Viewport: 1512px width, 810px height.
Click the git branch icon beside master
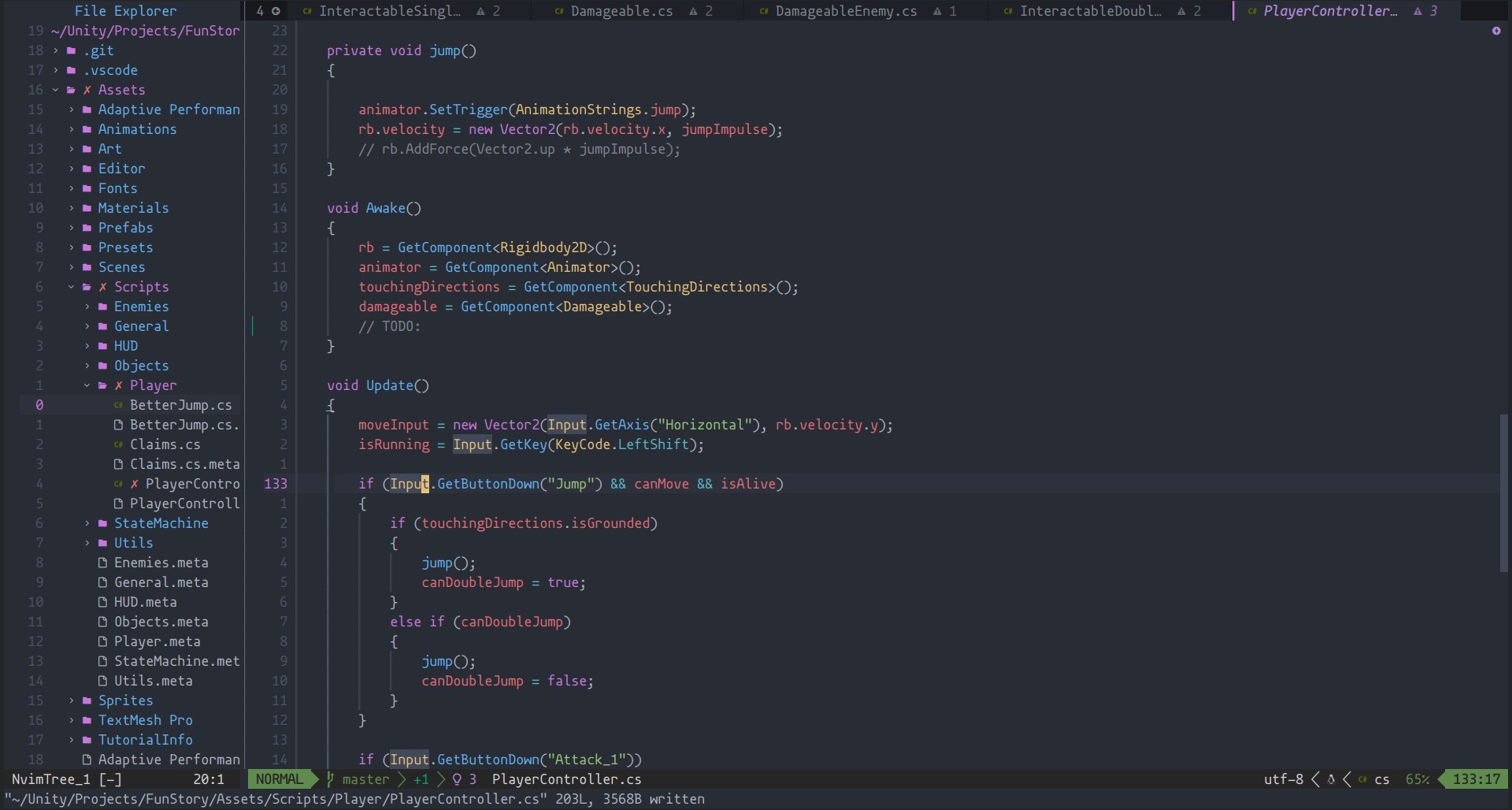331,779
